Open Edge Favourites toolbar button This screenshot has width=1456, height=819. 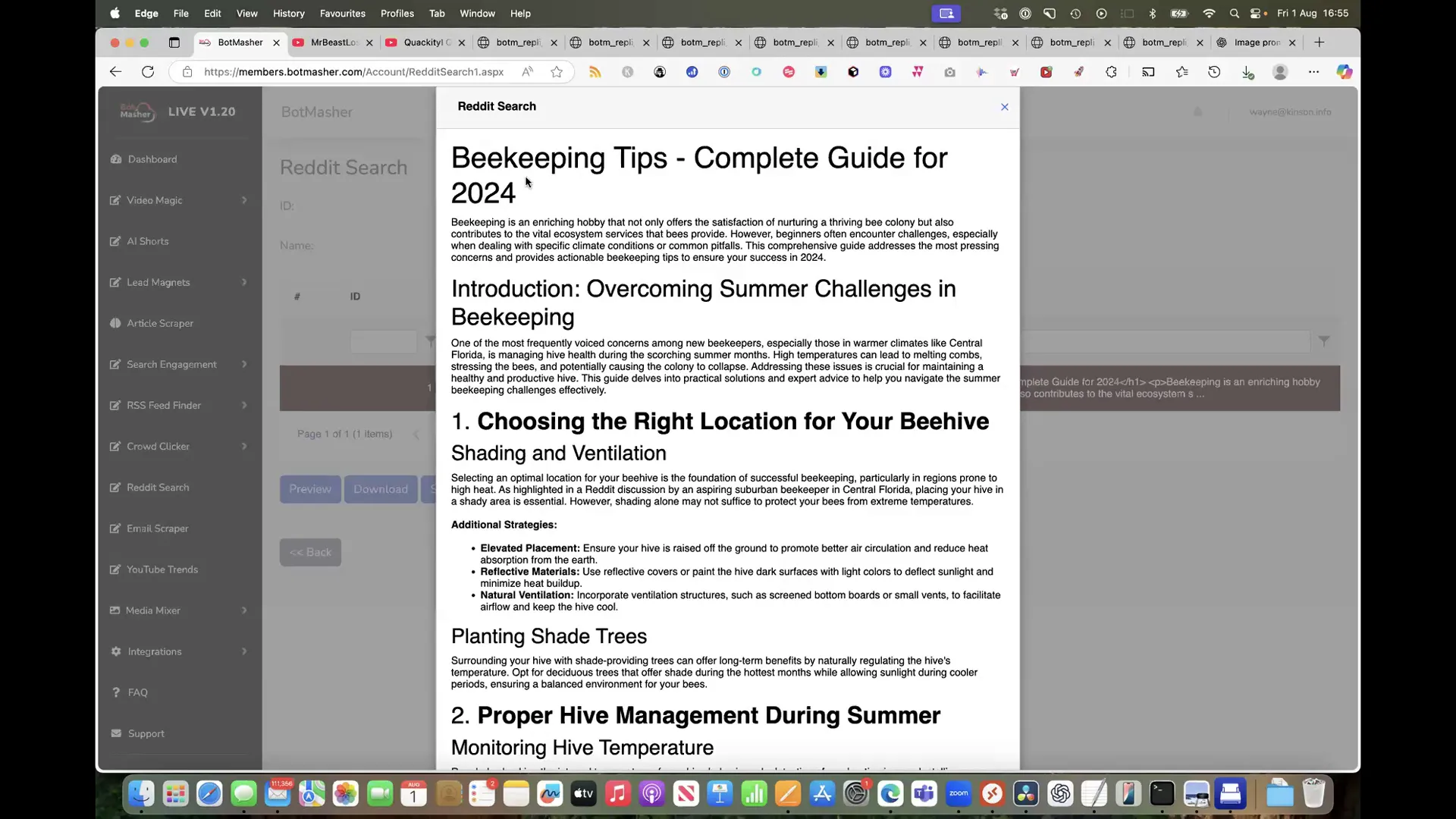1181,72
